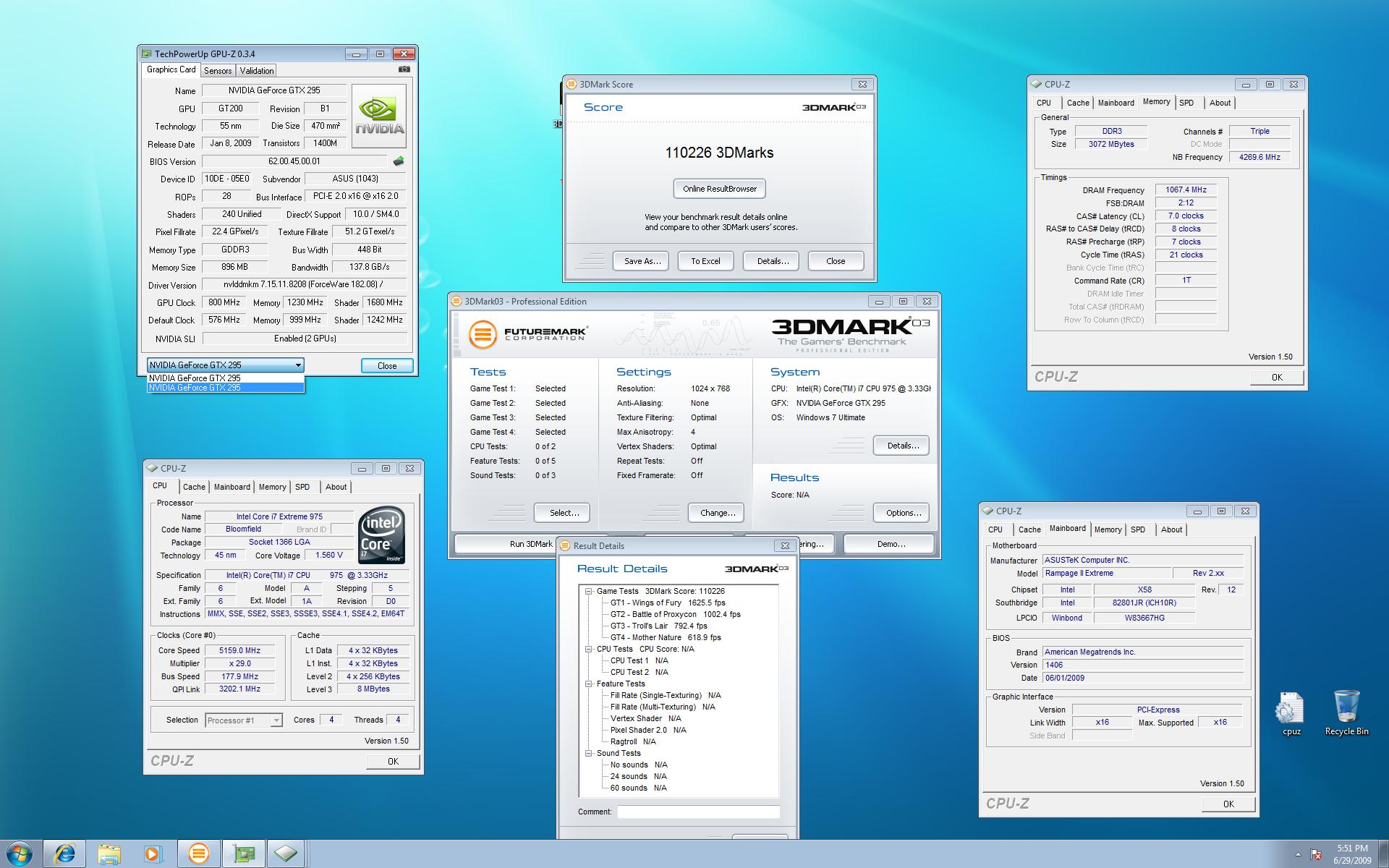
Task: Click Online ResultBrowser button
Action: tap(719, 189)
